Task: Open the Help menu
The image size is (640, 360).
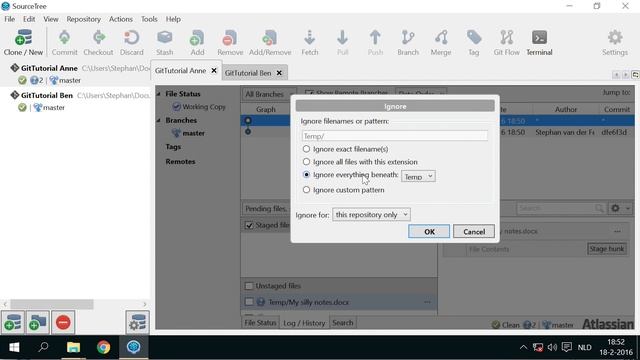Action: tap(173, 19)
